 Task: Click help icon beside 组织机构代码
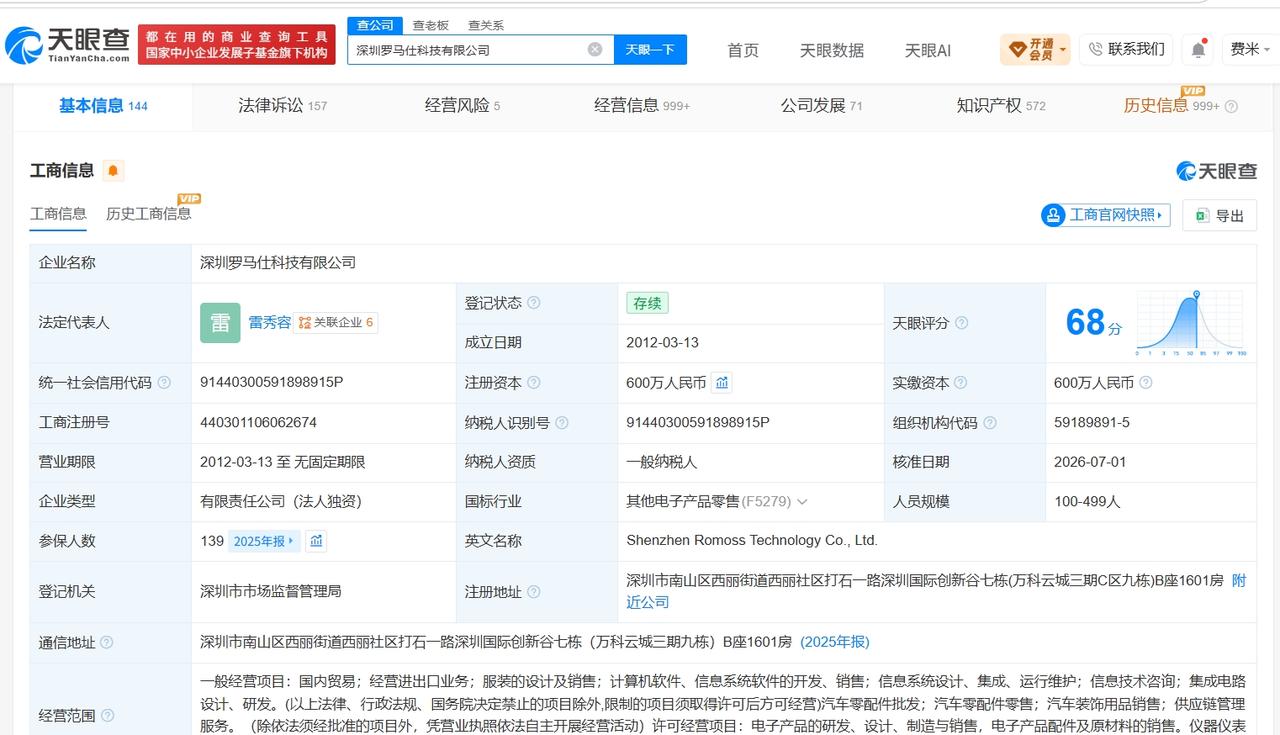click(989, 423)
